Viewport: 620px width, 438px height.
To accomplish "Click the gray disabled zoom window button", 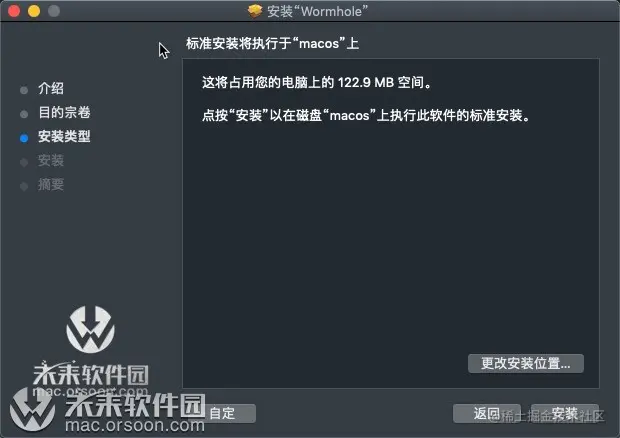I will pyautogui.click(x=54, y=11).
